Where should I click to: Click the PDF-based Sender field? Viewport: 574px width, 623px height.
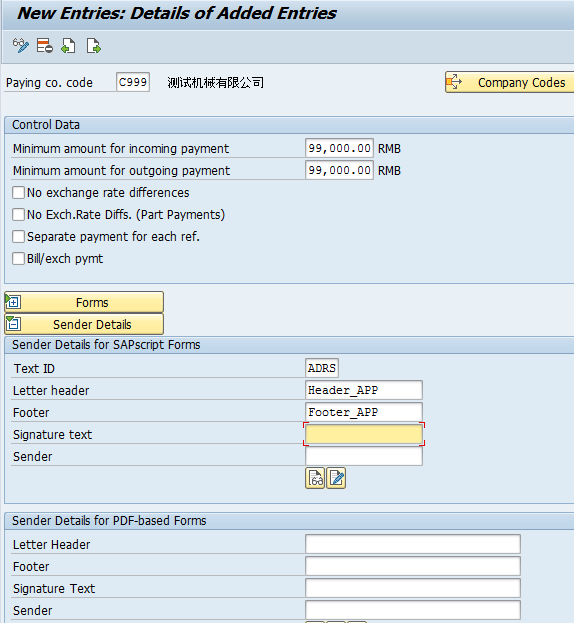(413, 610)
